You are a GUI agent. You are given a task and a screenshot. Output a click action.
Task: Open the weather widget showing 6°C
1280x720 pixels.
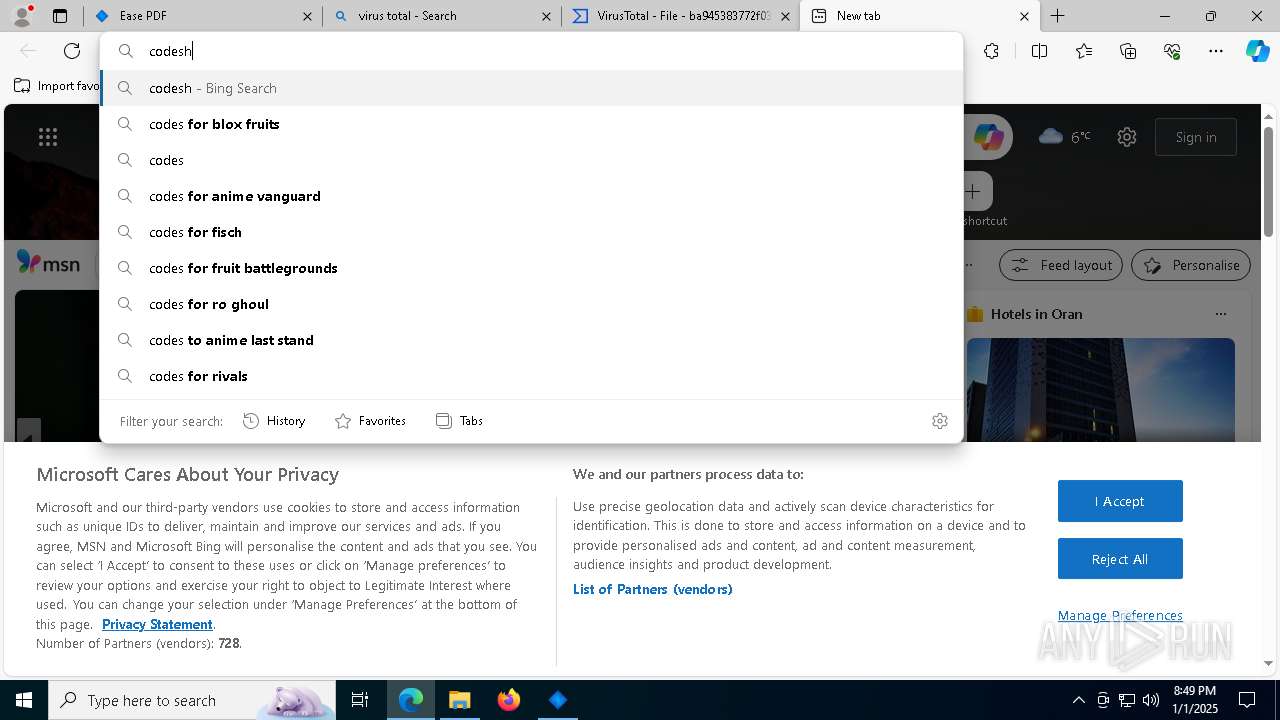click(x=1065, y=137)
